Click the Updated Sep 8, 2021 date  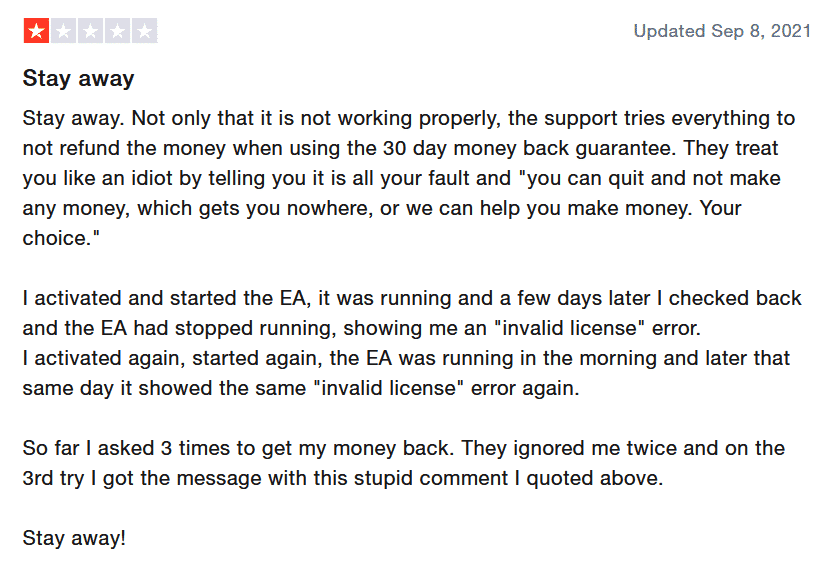point(722,31)
